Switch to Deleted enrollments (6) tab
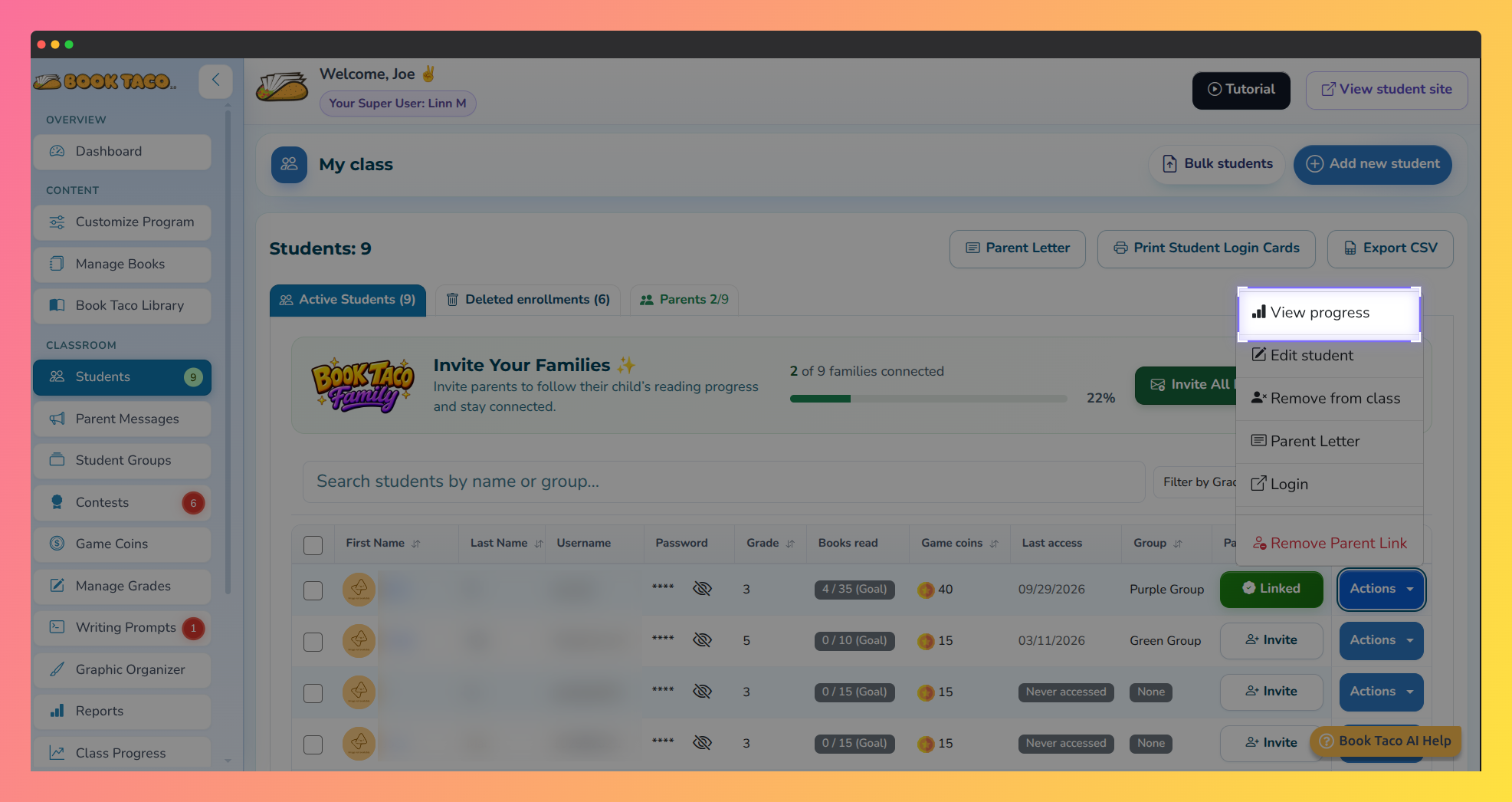 click(x=528, y=300)
